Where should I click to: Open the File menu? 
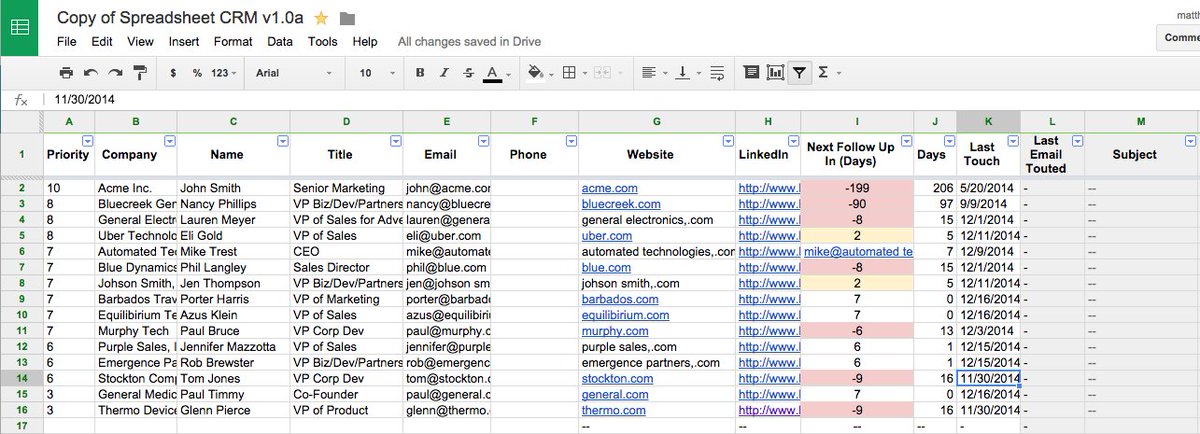(67, 42)
